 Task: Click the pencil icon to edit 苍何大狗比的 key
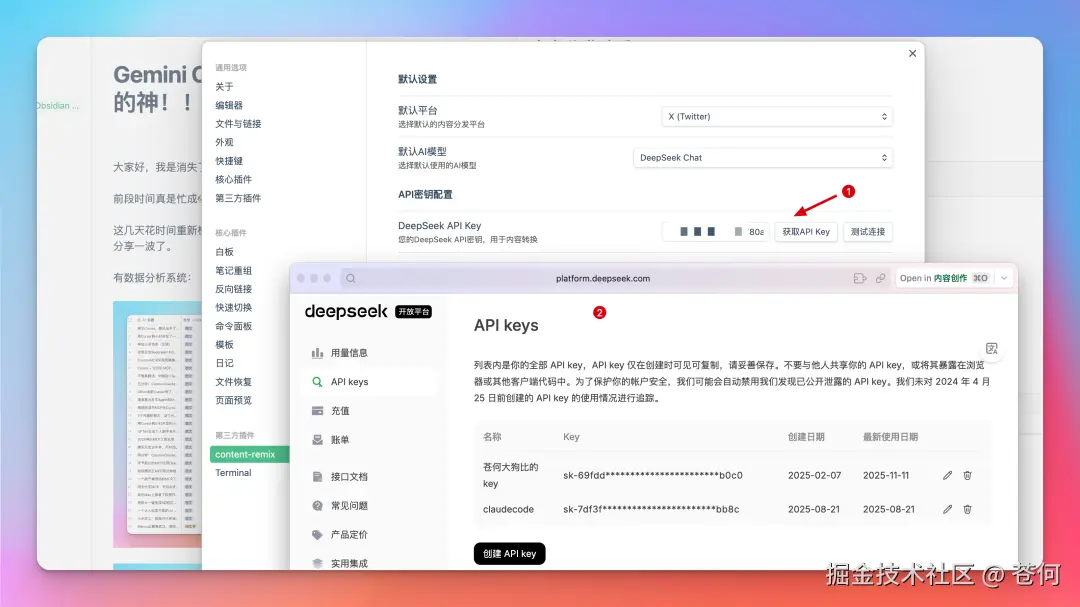coord(946,475)
